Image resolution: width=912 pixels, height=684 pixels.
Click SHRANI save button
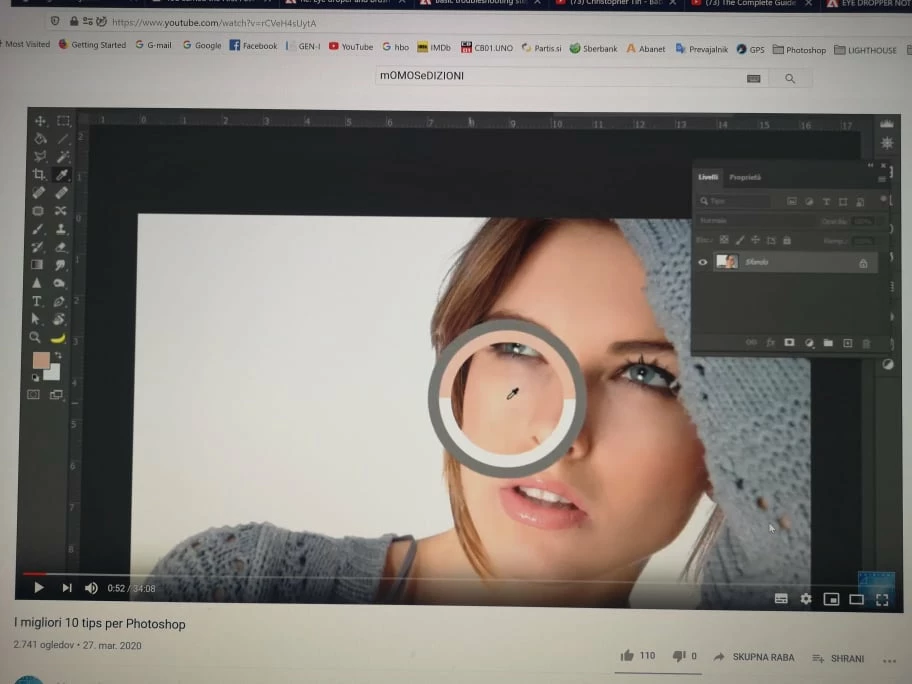(838, 658)
